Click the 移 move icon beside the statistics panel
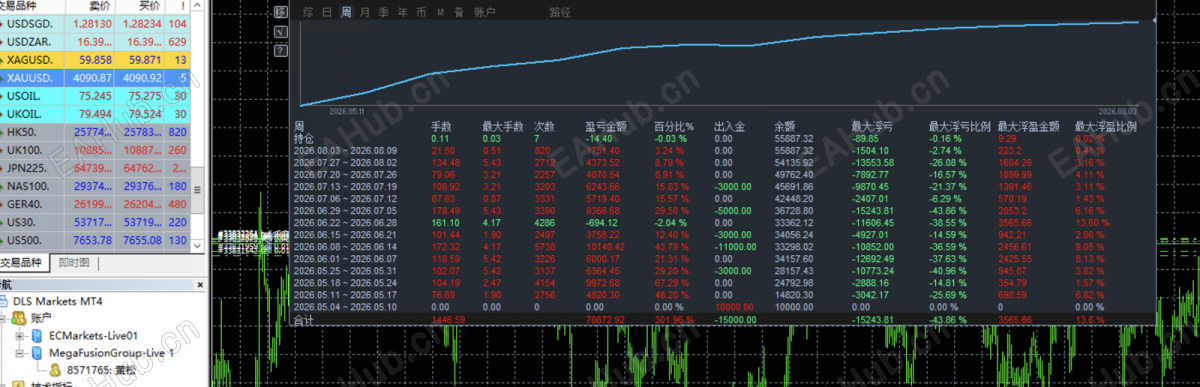The image size is (1200, 387). pos(281,12)
